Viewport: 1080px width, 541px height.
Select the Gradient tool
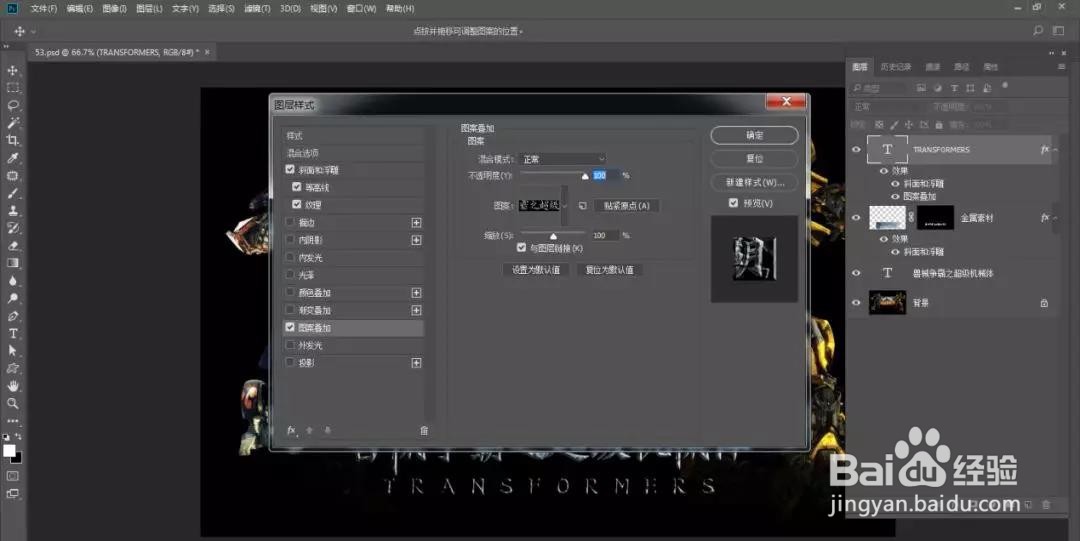(12, 263)
